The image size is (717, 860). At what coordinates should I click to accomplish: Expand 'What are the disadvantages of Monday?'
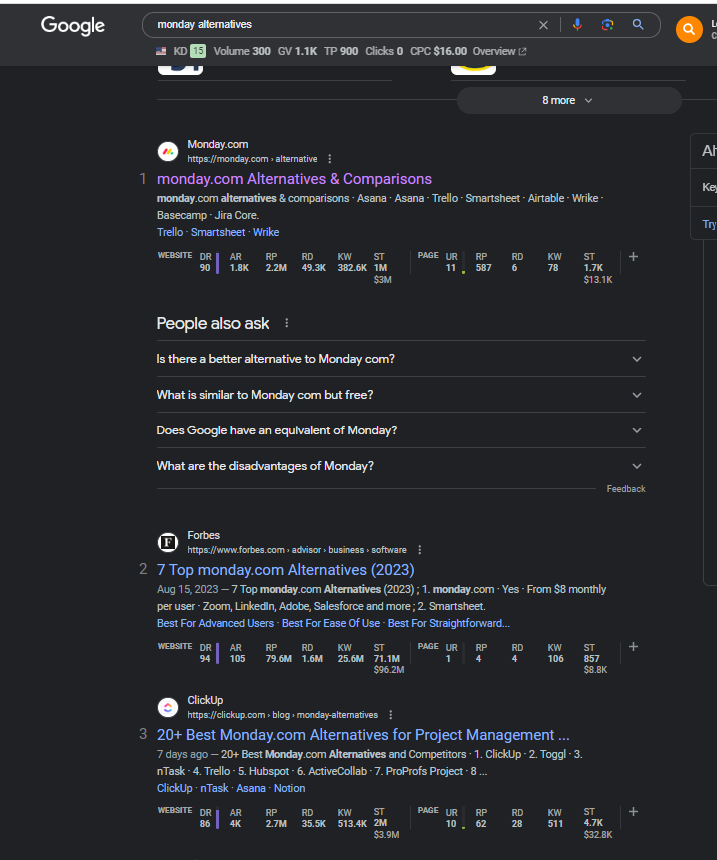401,466
